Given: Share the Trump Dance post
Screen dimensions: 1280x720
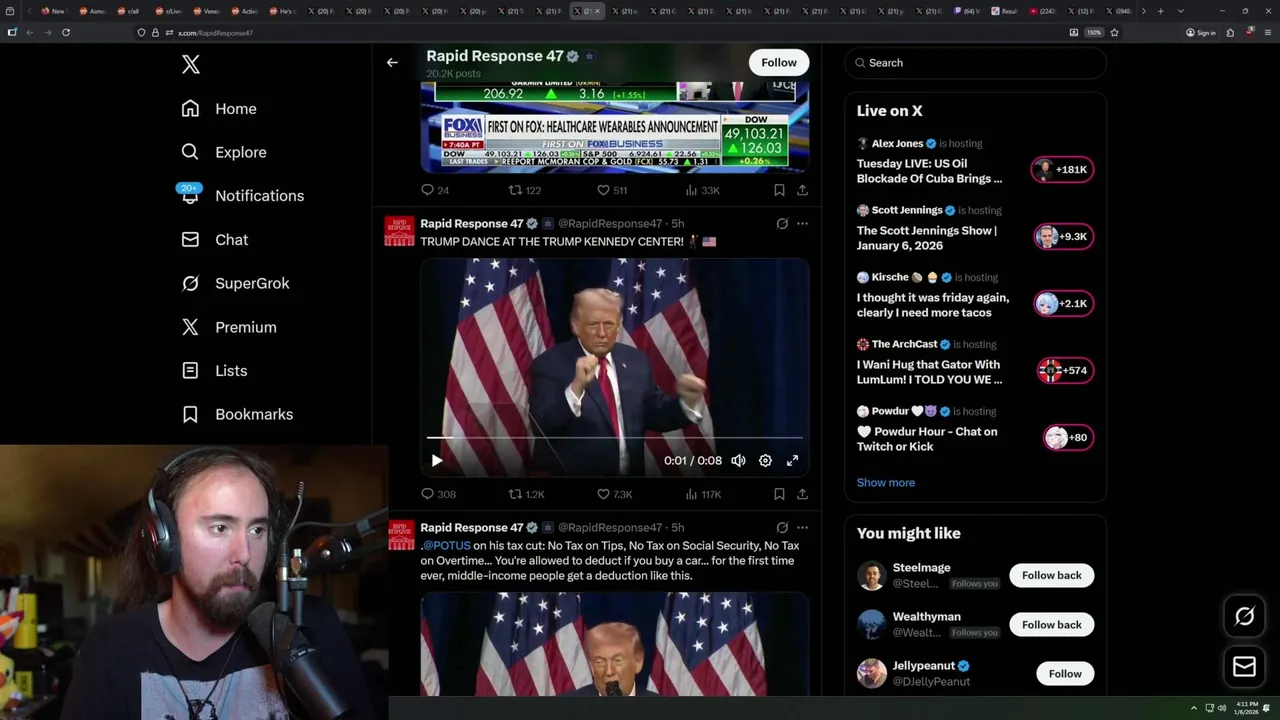Looking at the screenshot, I should (x=802, y=494).
